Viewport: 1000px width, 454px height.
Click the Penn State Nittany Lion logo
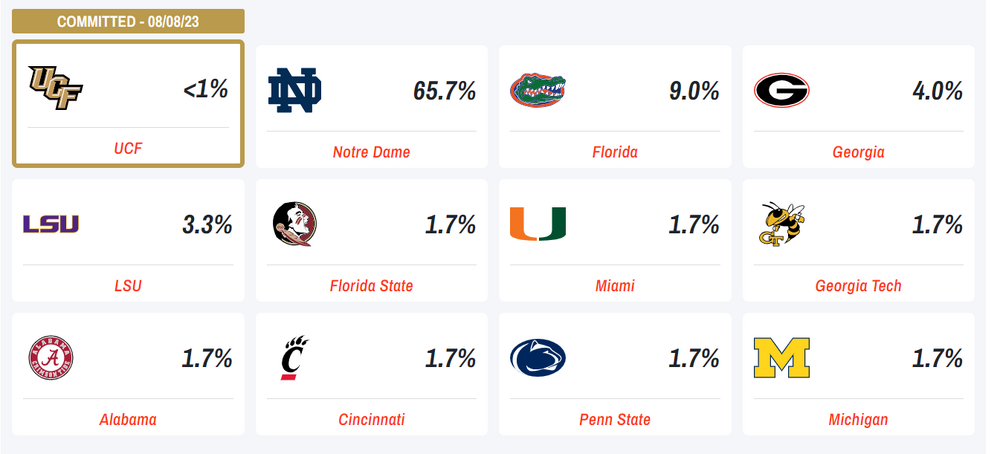pyautogui.click(x=538, y=358)
